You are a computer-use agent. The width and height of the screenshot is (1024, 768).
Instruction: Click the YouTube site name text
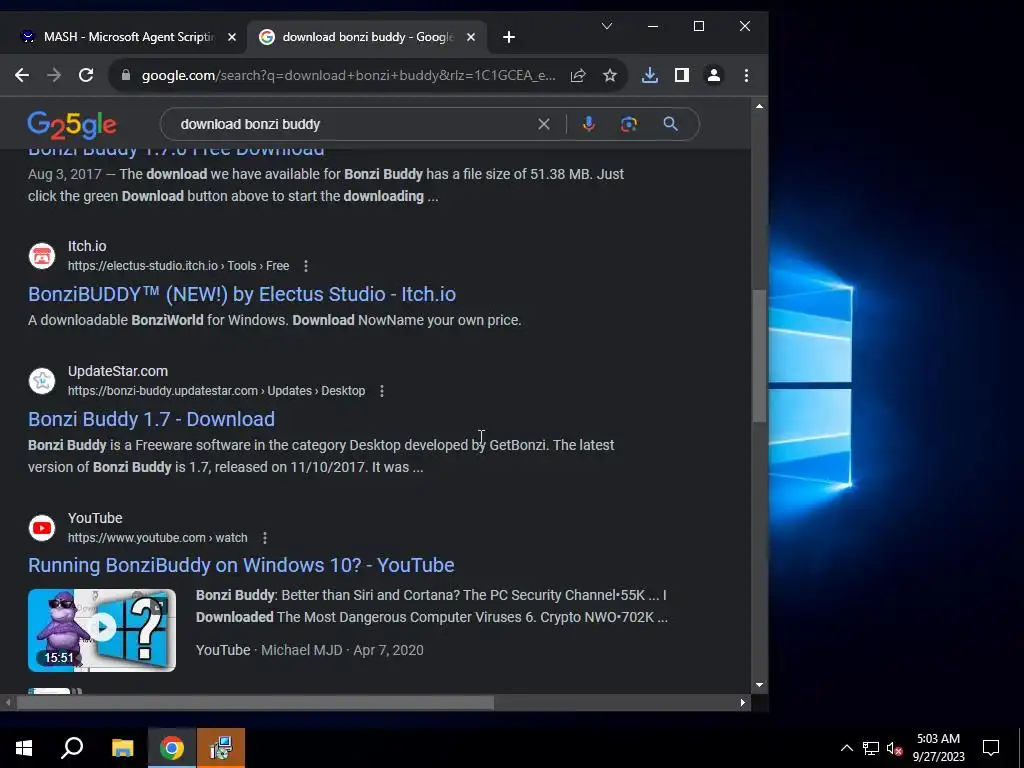tap(95, 518)
